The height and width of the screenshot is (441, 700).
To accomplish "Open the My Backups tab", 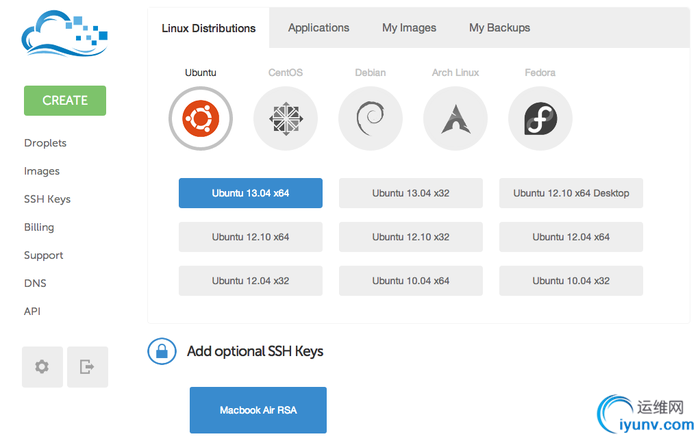I will 500,28.
